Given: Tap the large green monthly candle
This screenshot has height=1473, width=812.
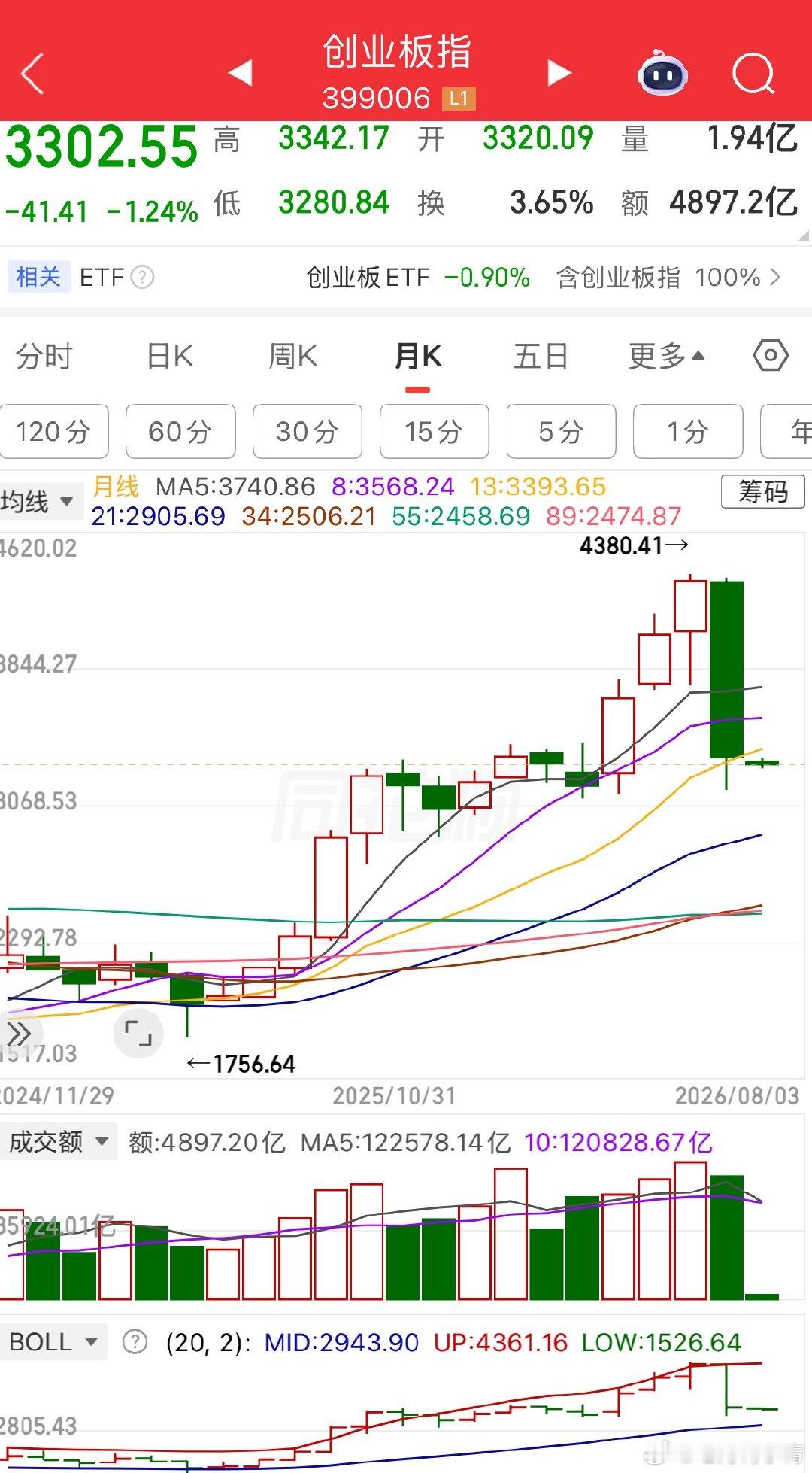Looking at the screenshot, I should (x=726, y=670).
